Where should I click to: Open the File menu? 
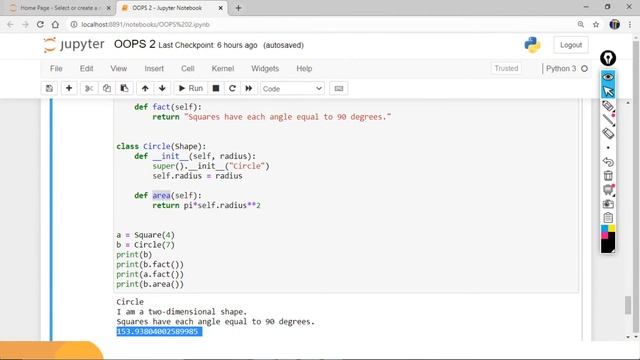(x=56, y=69)
